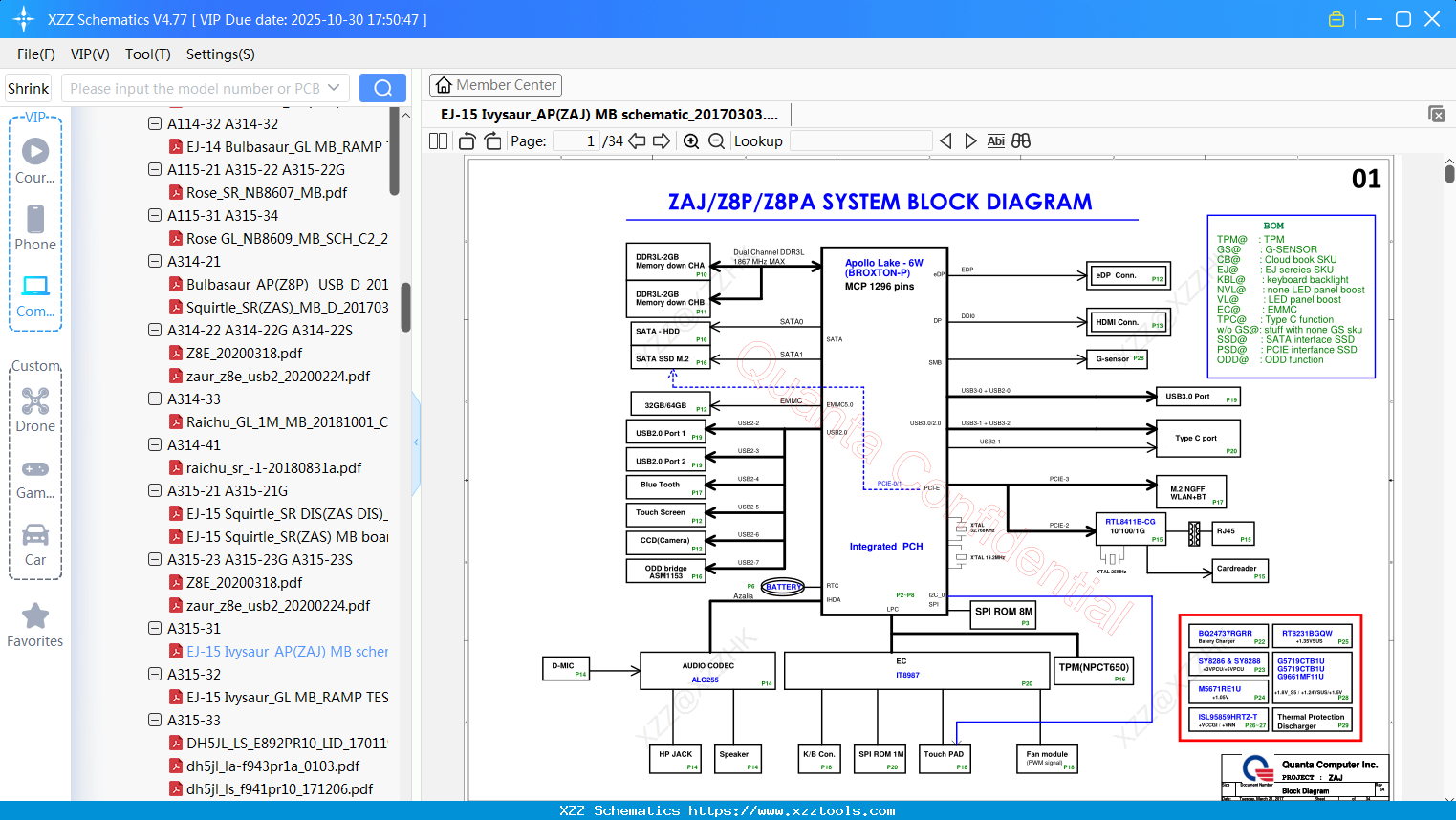The width and height of the screenshot is (1456, 820).
Task: Open the Car category
Action: tap(35, 544)
